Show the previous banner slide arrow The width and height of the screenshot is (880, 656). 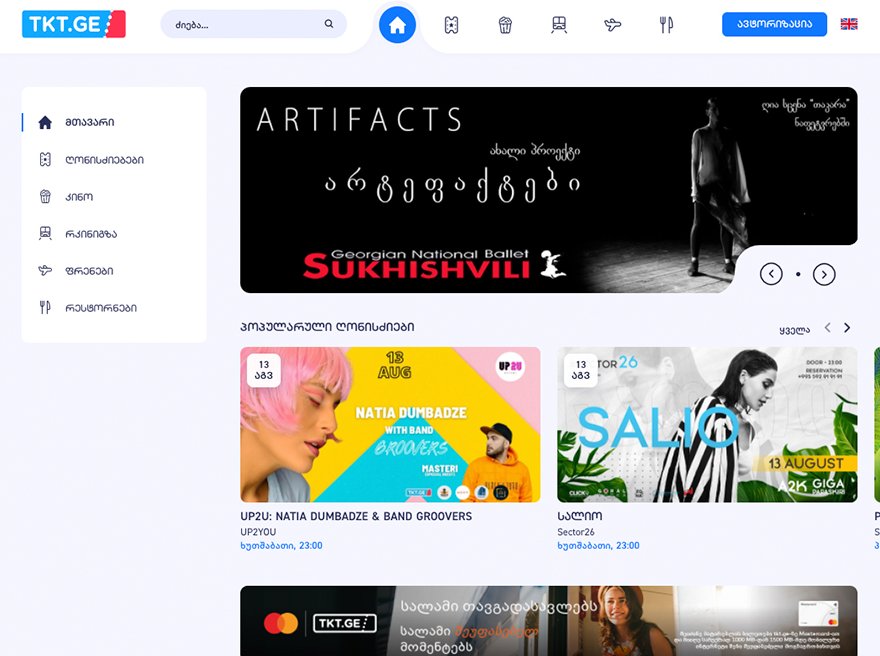[x=771, y=274]
